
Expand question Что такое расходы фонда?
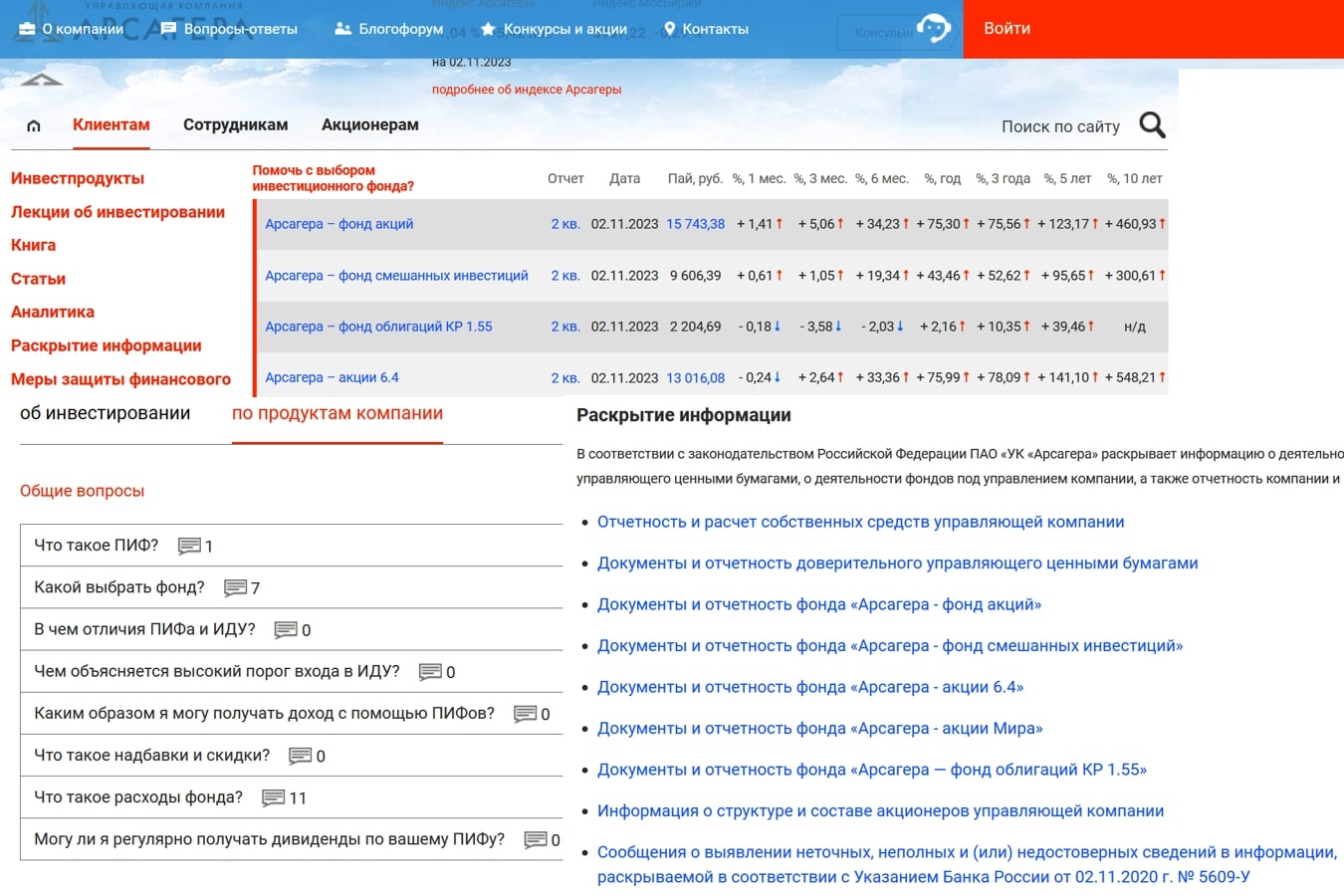pos(138,797)
